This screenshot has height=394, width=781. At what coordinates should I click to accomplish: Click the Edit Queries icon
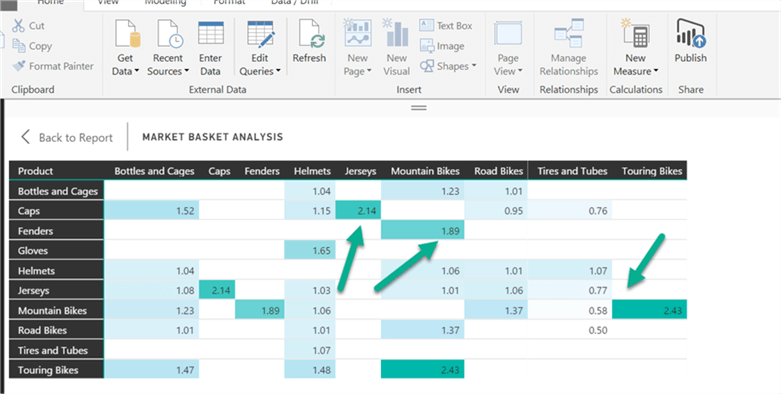click(260, 34)
